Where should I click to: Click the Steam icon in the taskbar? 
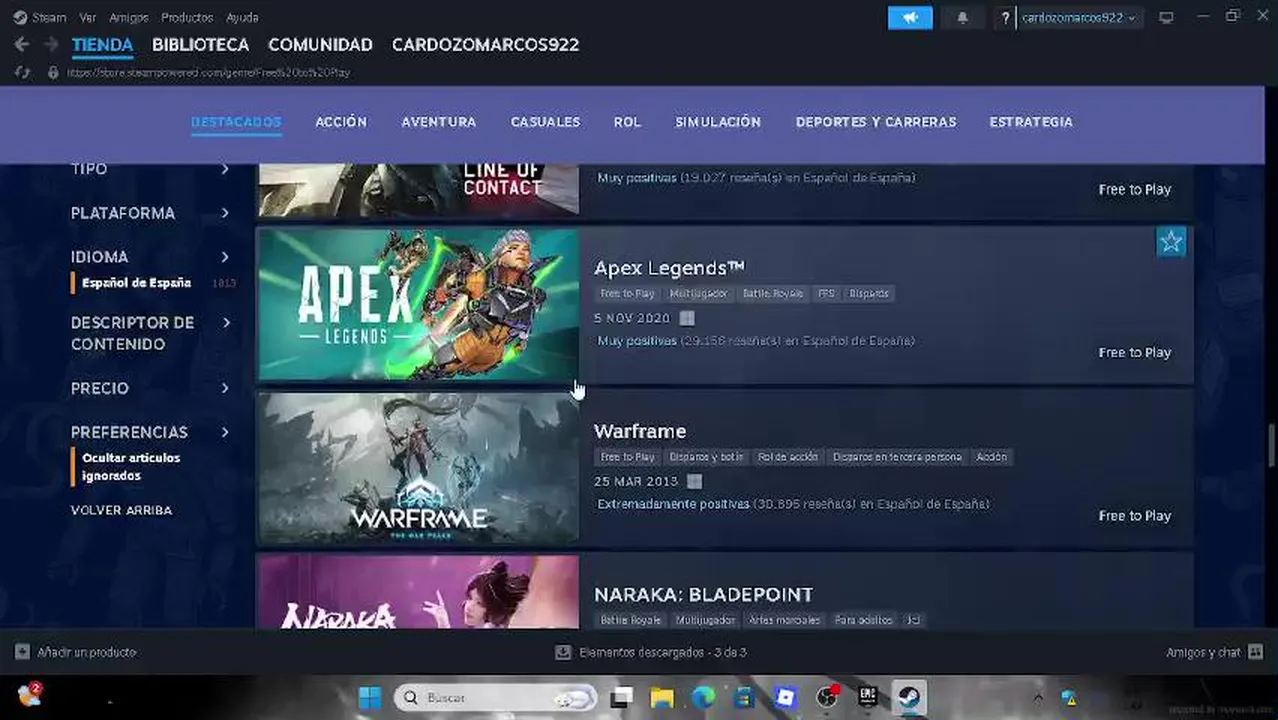[x=909, y=697]
